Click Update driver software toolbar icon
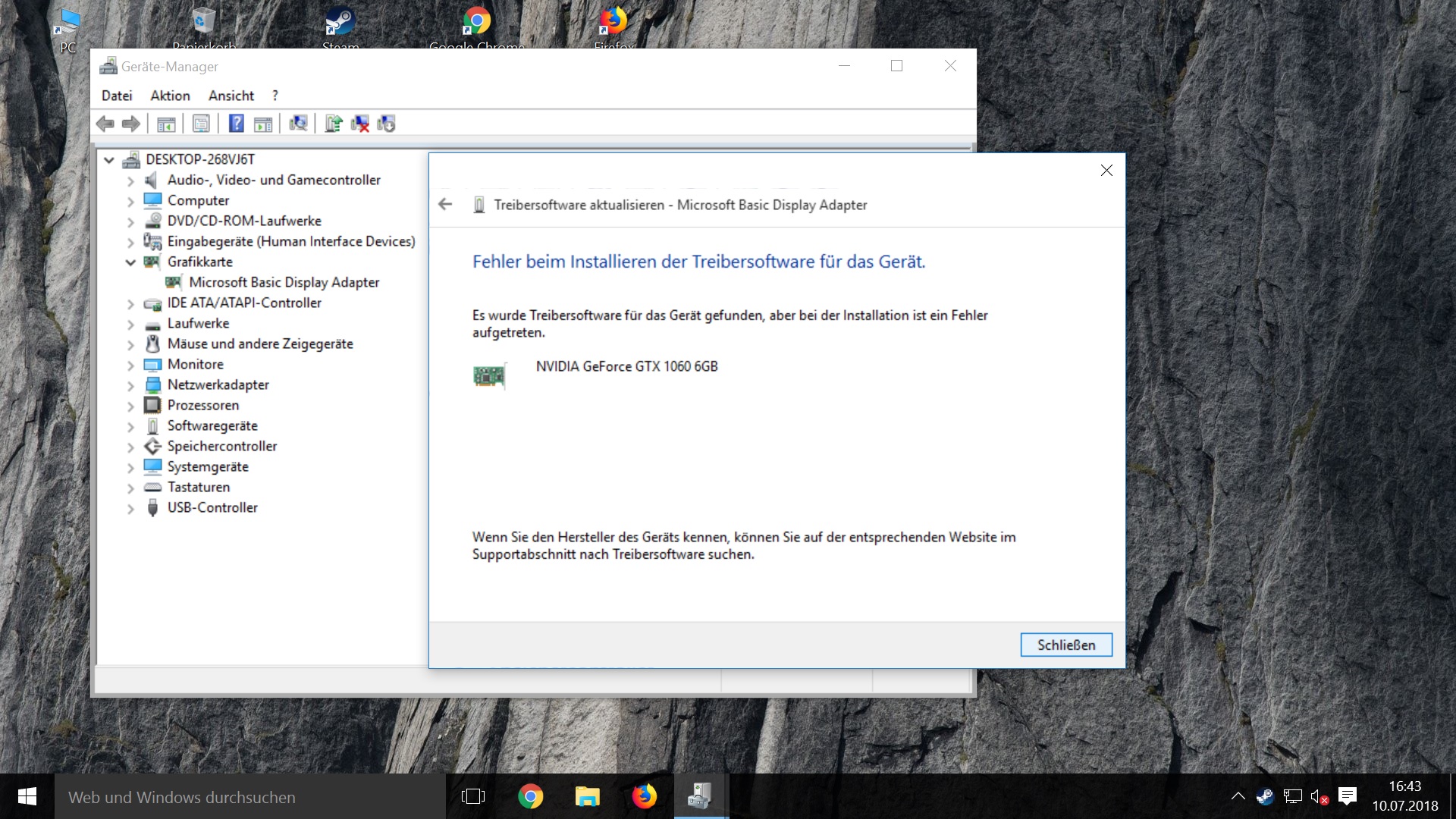1456x819 pixels. pos(334,124)
